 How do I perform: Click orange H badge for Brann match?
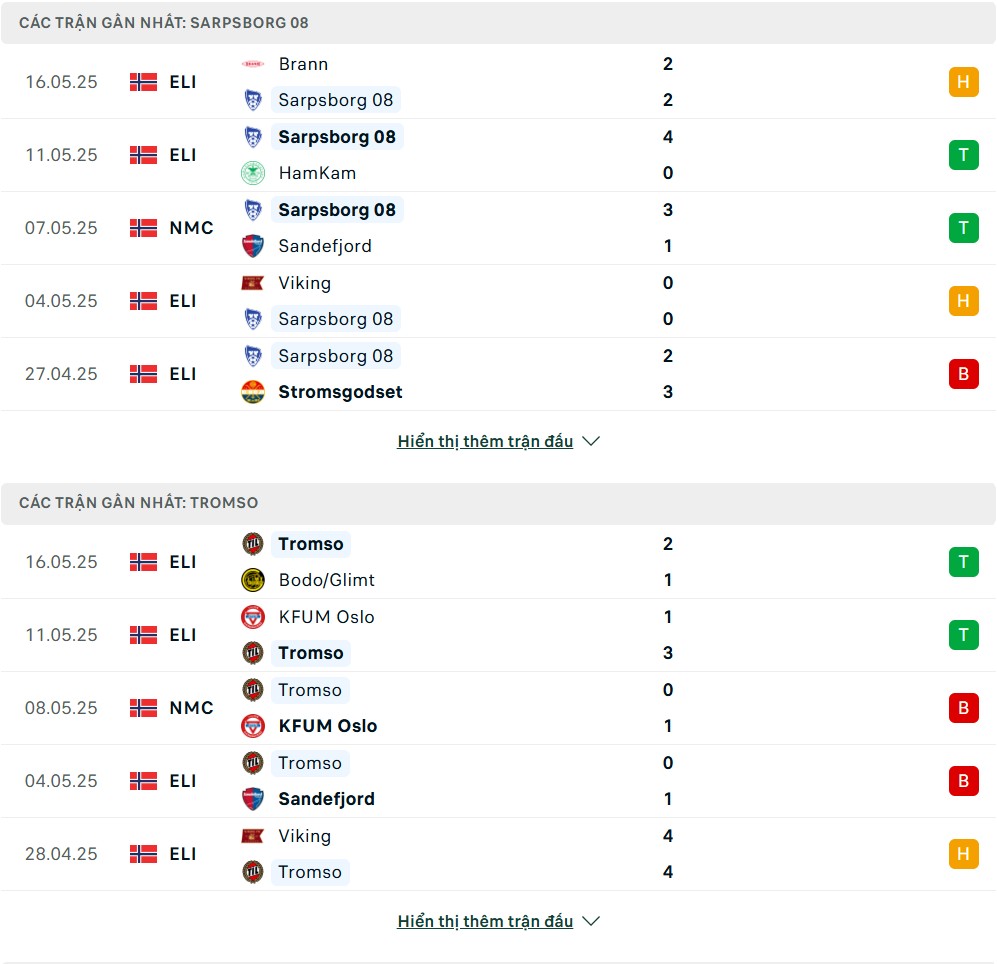point(963,82)
